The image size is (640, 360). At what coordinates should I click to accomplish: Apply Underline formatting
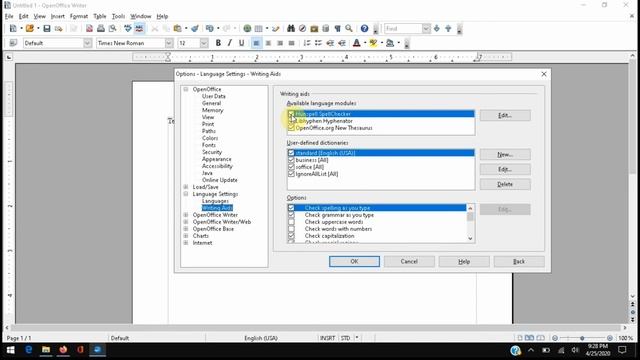(241, 43)
